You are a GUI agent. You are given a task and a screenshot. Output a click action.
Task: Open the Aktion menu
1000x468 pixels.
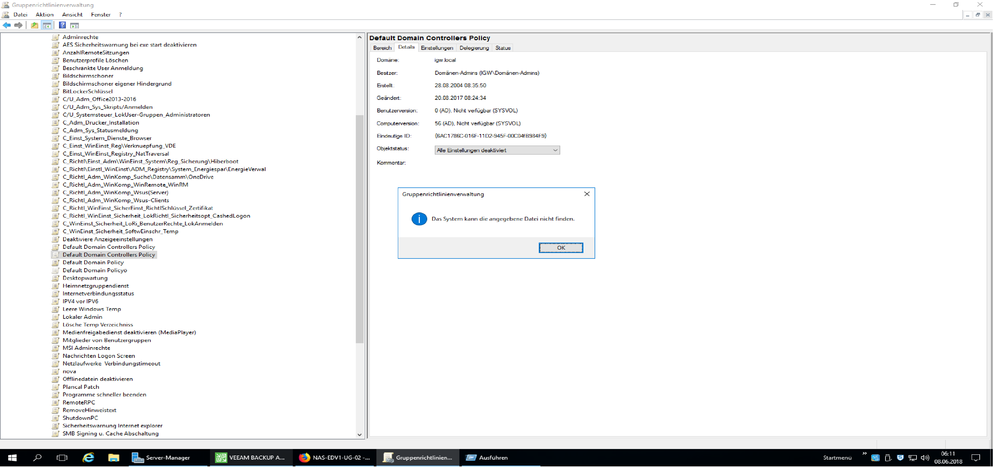coord(45,15)
